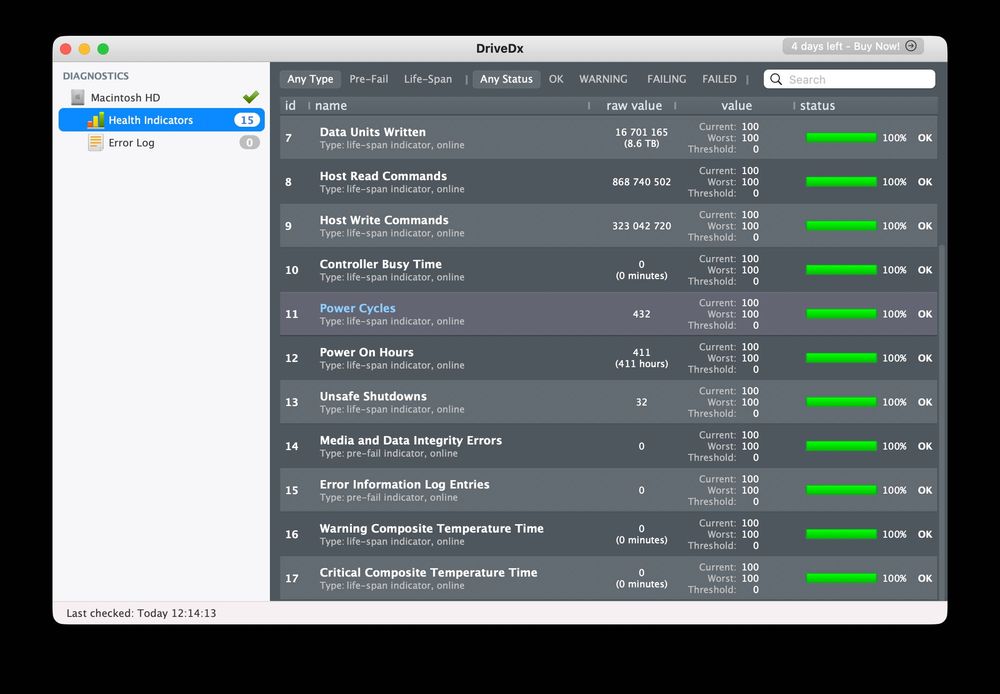1000x694 pixels.
Task: Sort by the name column header
Action: pos(331,106)
